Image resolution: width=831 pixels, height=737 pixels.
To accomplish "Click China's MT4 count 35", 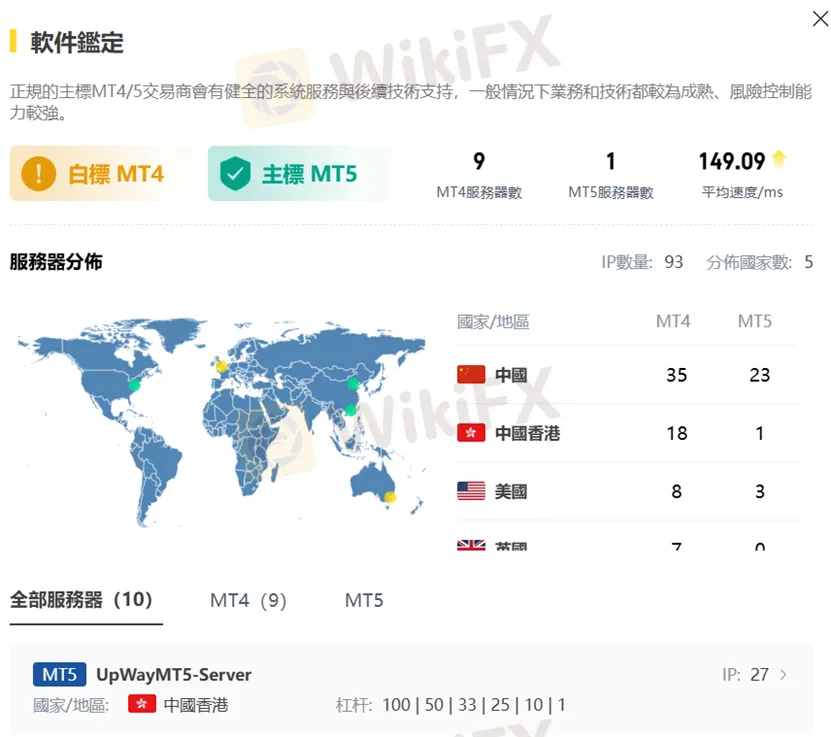I will tap(676, 375).
